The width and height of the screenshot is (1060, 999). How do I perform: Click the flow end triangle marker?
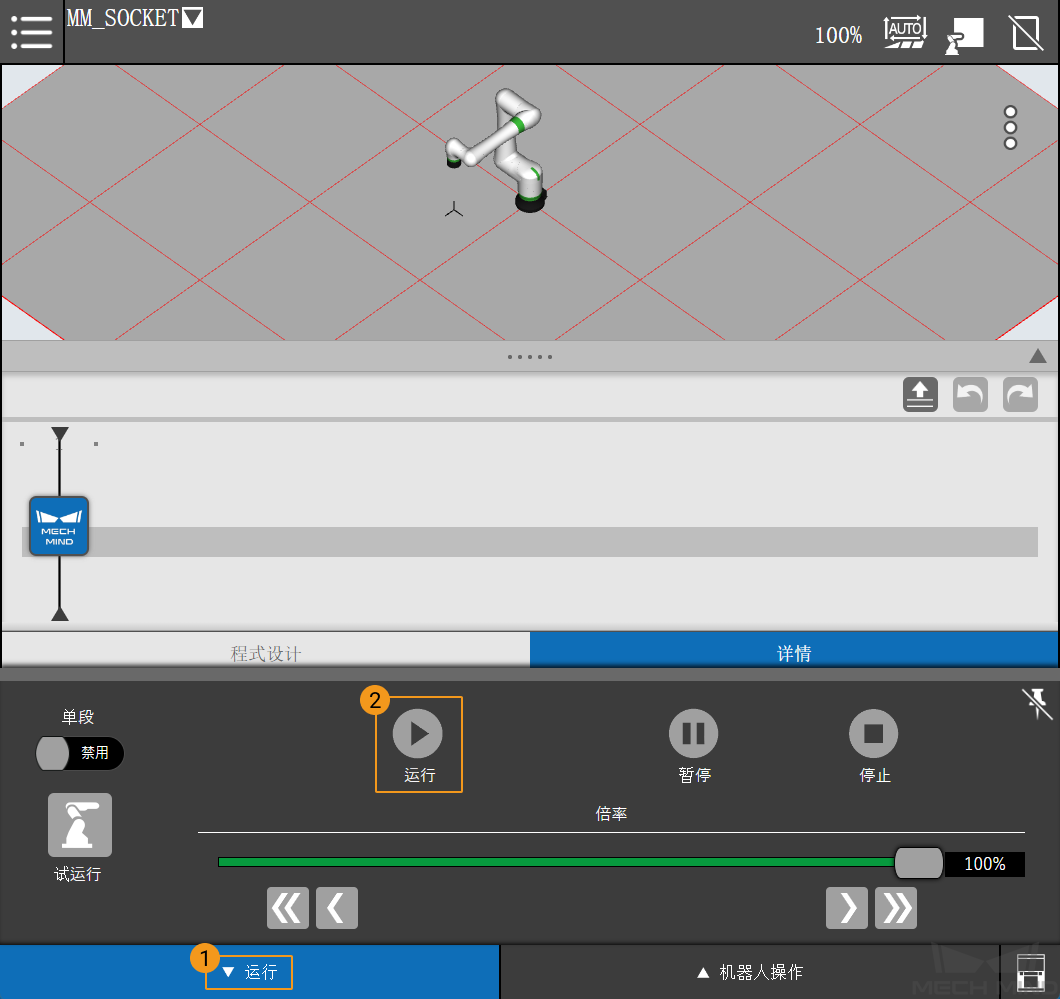tap(59, 613)
